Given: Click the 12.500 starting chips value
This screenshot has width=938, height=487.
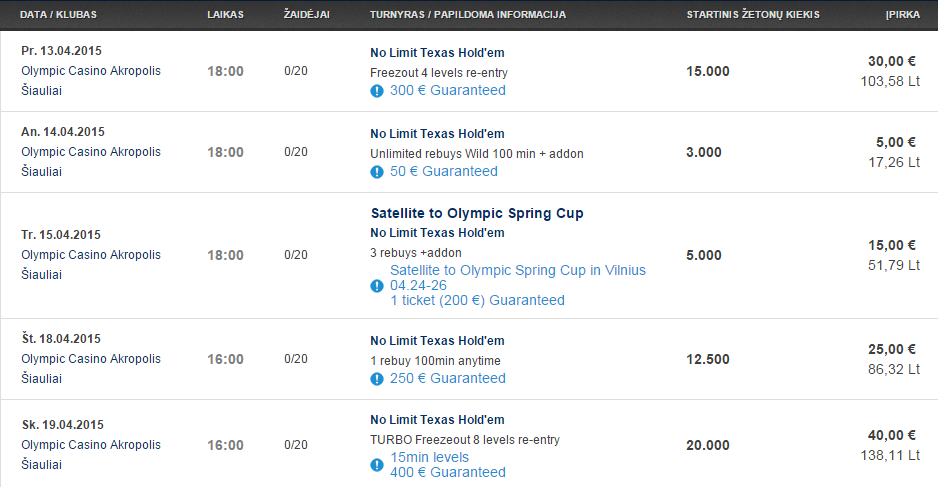Looking at the screenshot, I should point(708,360).
